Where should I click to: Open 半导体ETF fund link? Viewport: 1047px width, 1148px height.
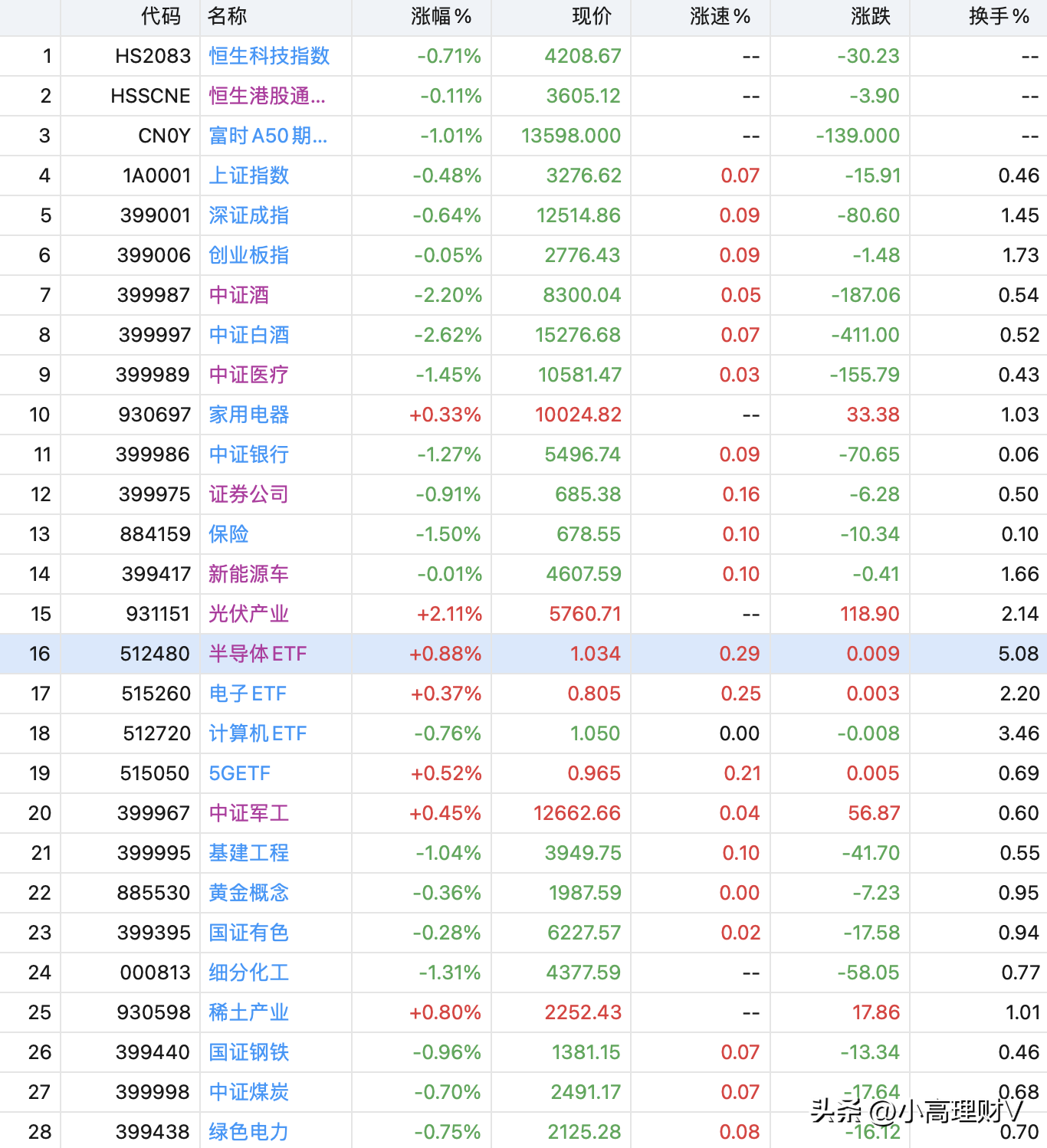coord(258,654)
